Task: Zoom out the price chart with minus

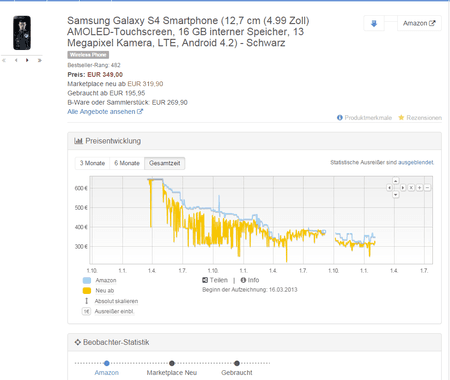Action: point(427,188)
